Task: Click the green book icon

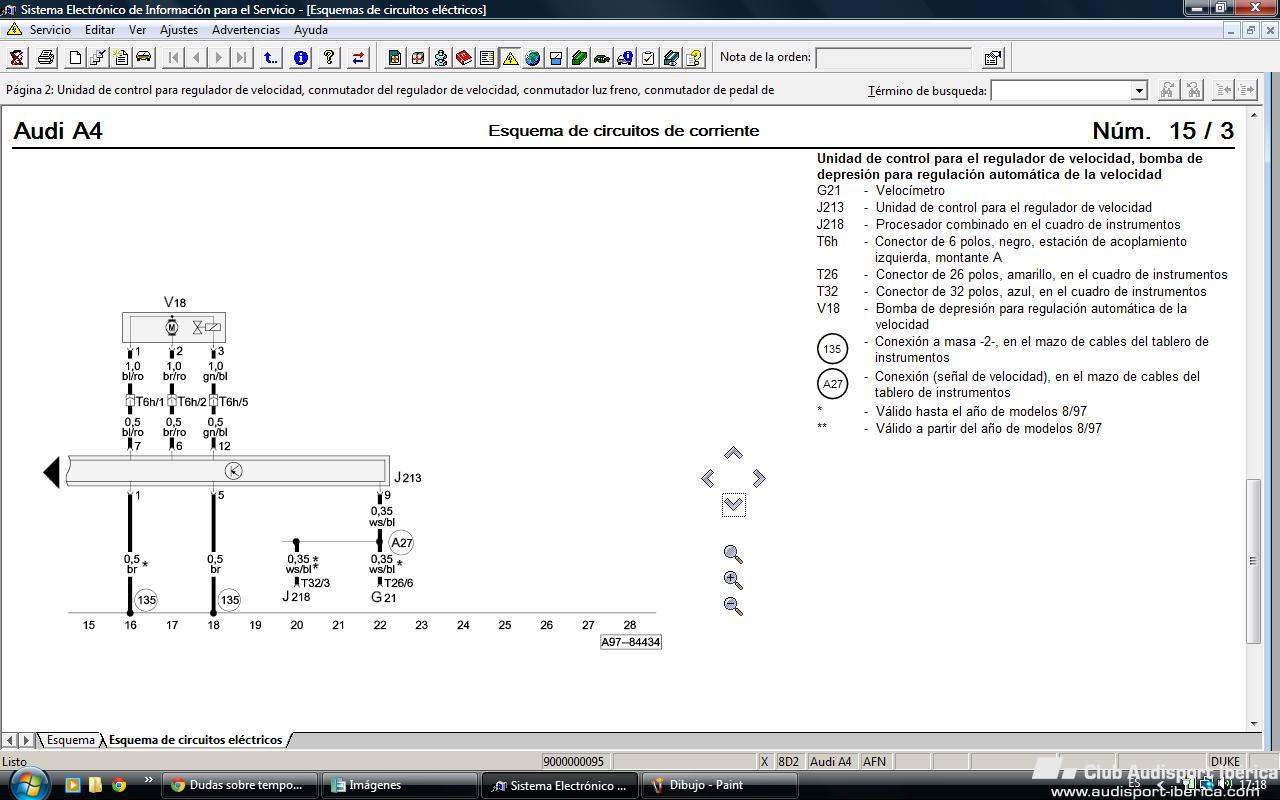Action: tap(579, 58)
